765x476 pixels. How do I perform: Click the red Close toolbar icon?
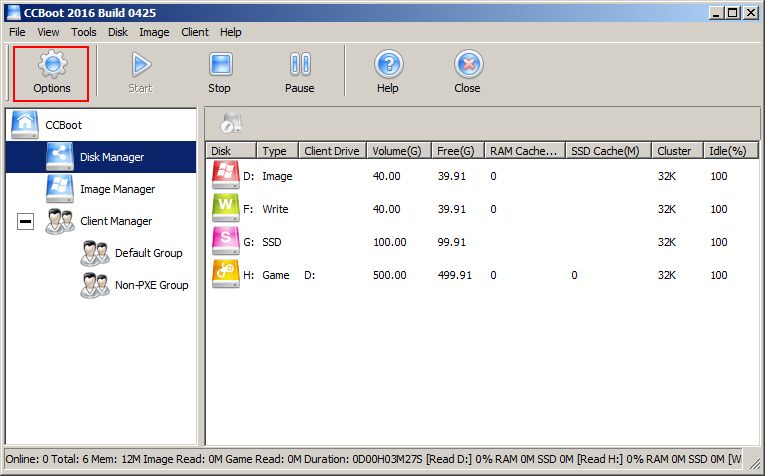point(467,74)
